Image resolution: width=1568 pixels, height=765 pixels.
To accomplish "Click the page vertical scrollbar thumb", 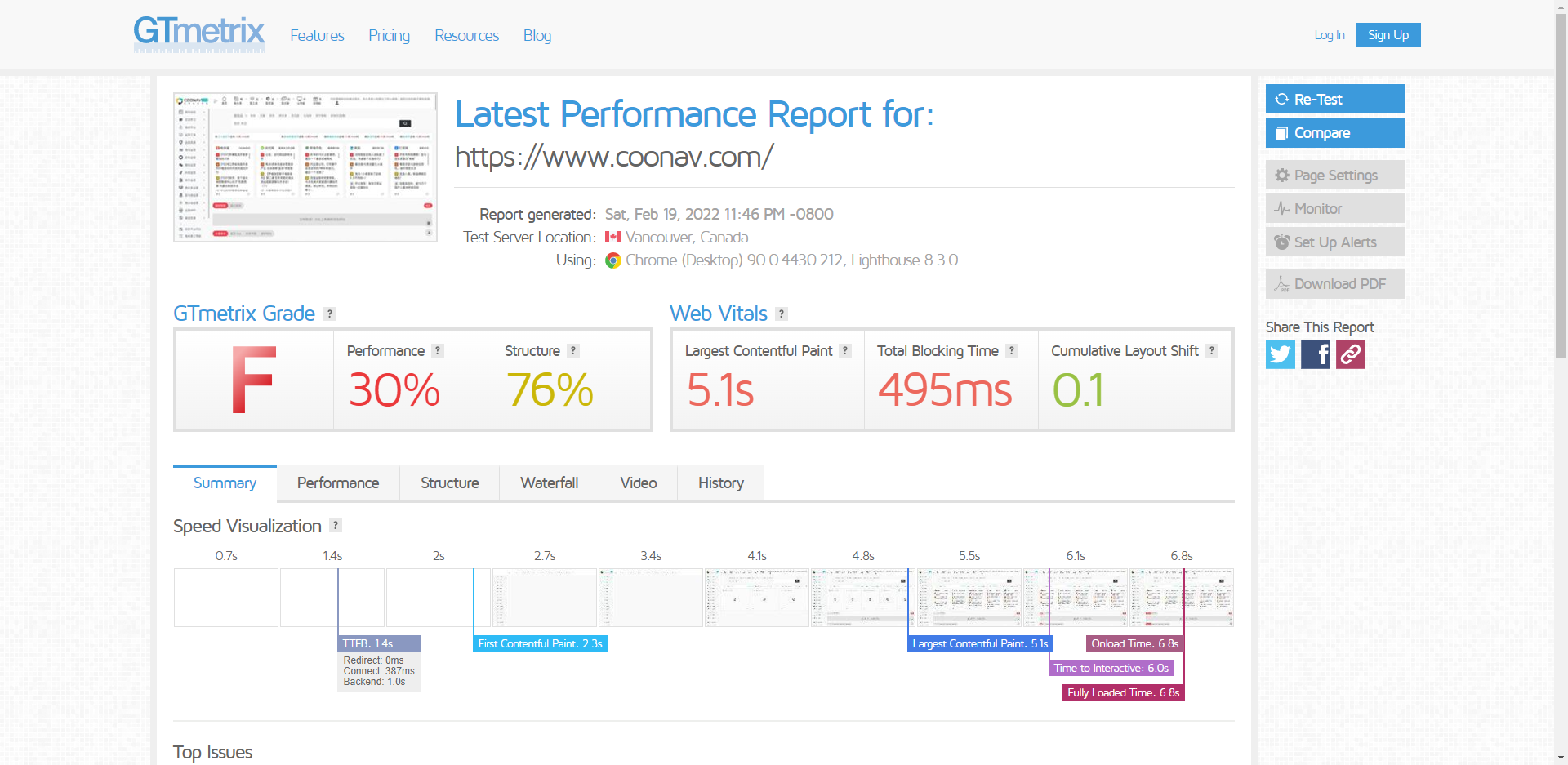I will click(1561, 185).
